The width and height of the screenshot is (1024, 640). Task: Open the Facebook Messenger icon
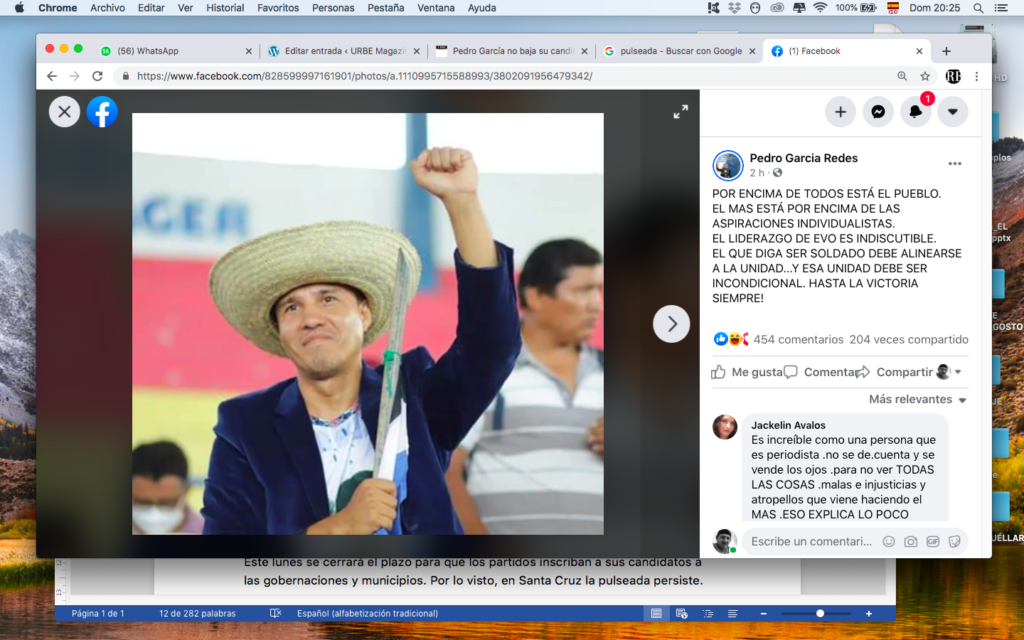(x=877, y=112)
